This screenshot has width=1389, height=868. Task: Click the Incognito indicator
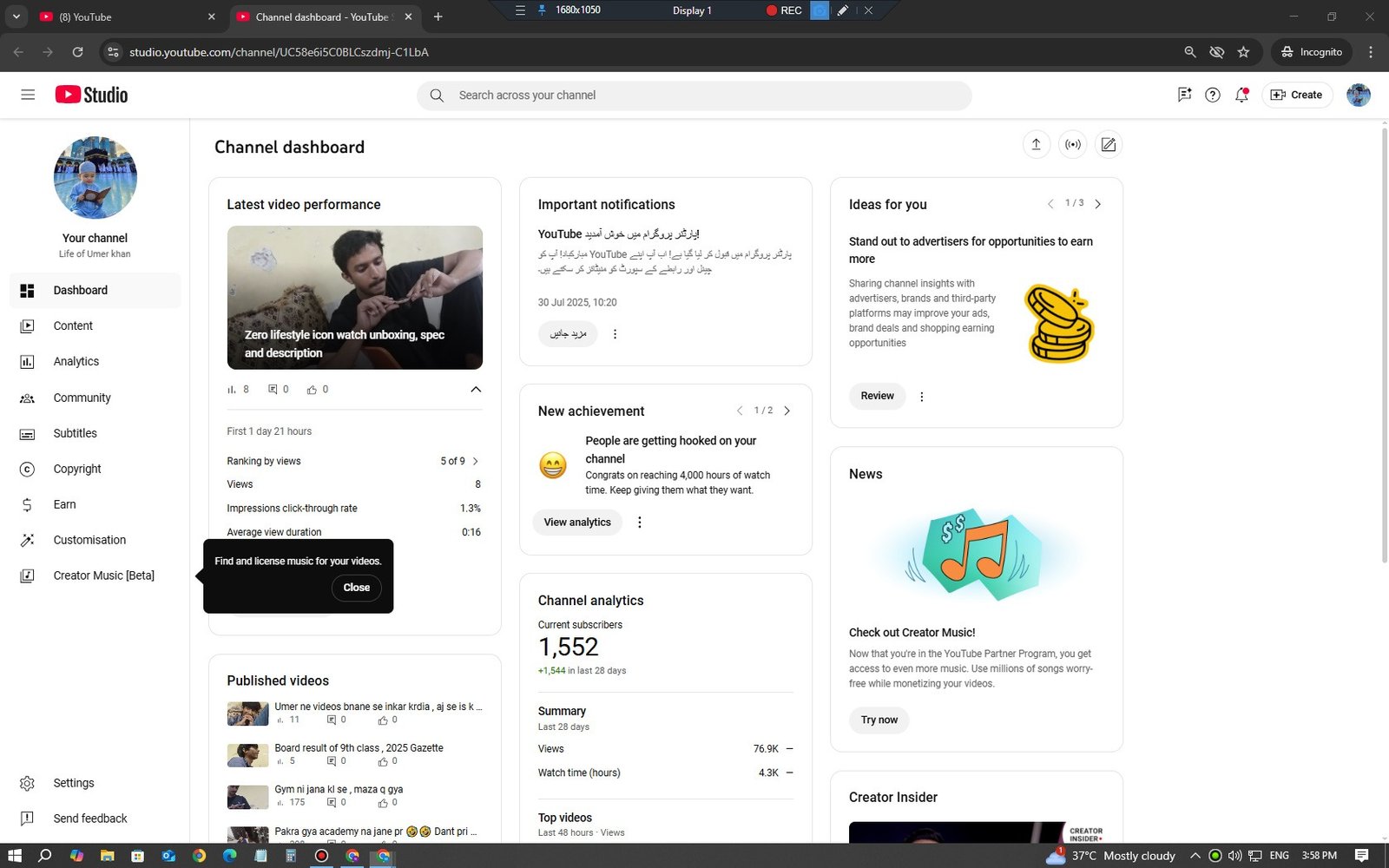point(1312,52)
